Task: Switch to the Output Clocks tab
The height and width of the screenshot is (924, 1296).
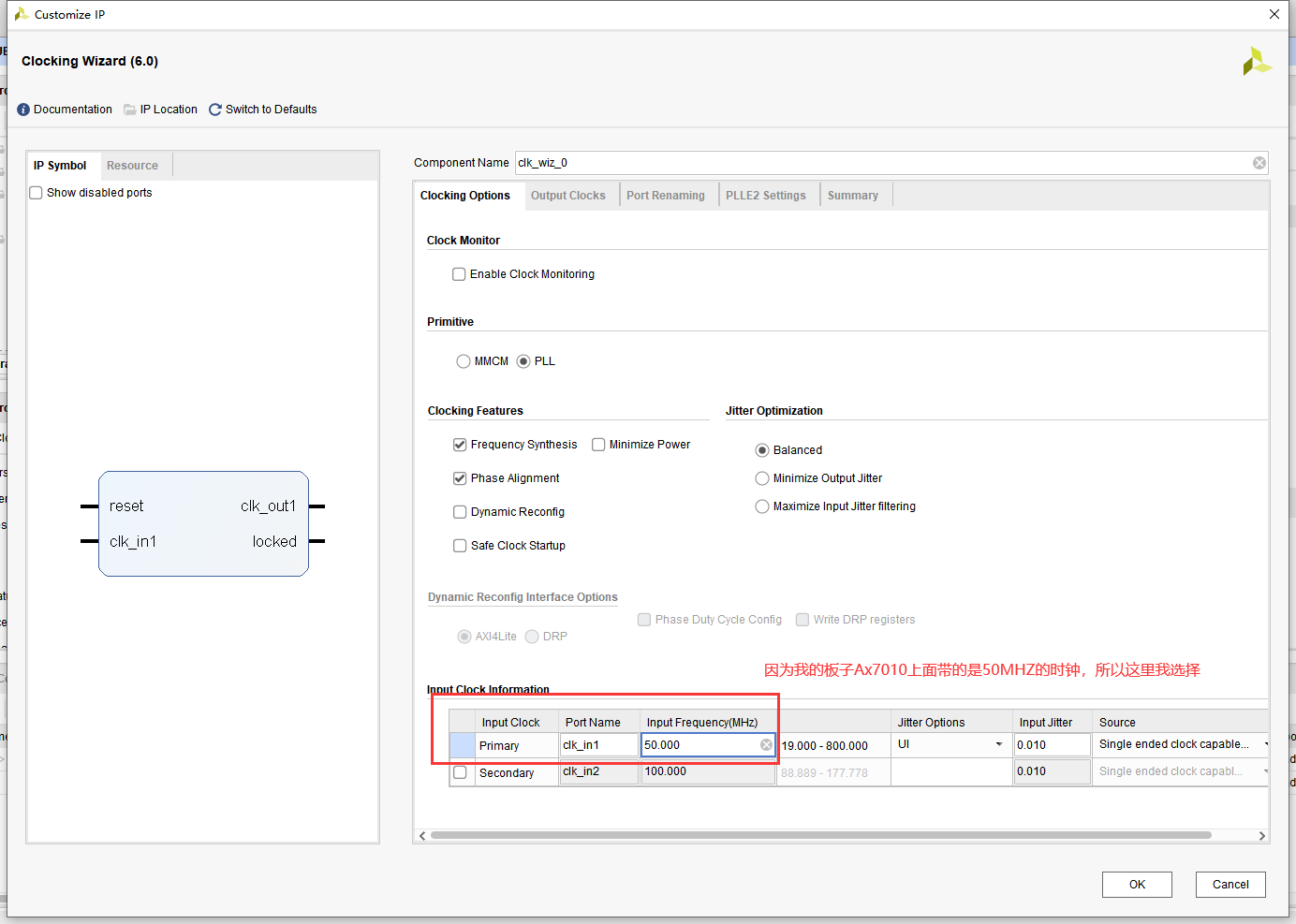Action: (x=568, y=196)
